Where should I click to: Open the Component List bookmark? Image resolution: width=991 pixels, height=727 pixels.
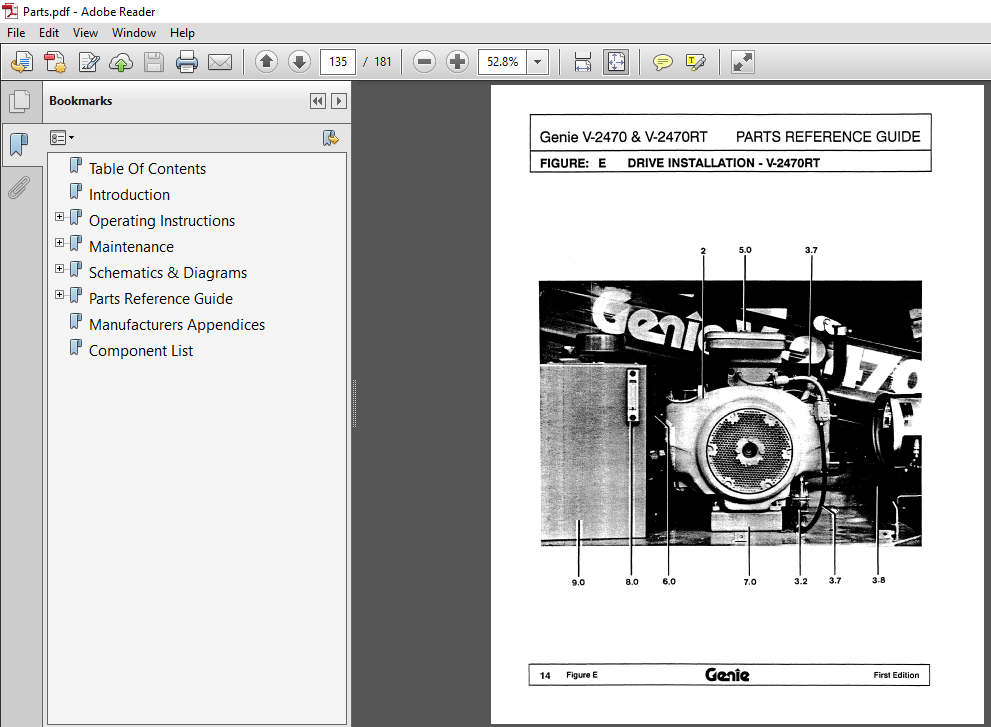[141, 350]
